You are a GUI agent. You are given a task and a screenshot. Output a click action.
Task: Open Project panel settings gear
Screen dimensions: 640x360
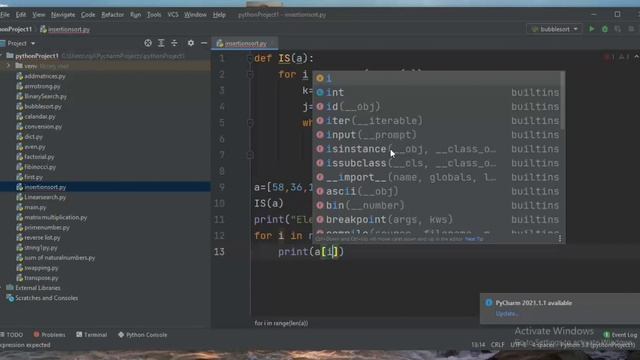tap(191, 43)
